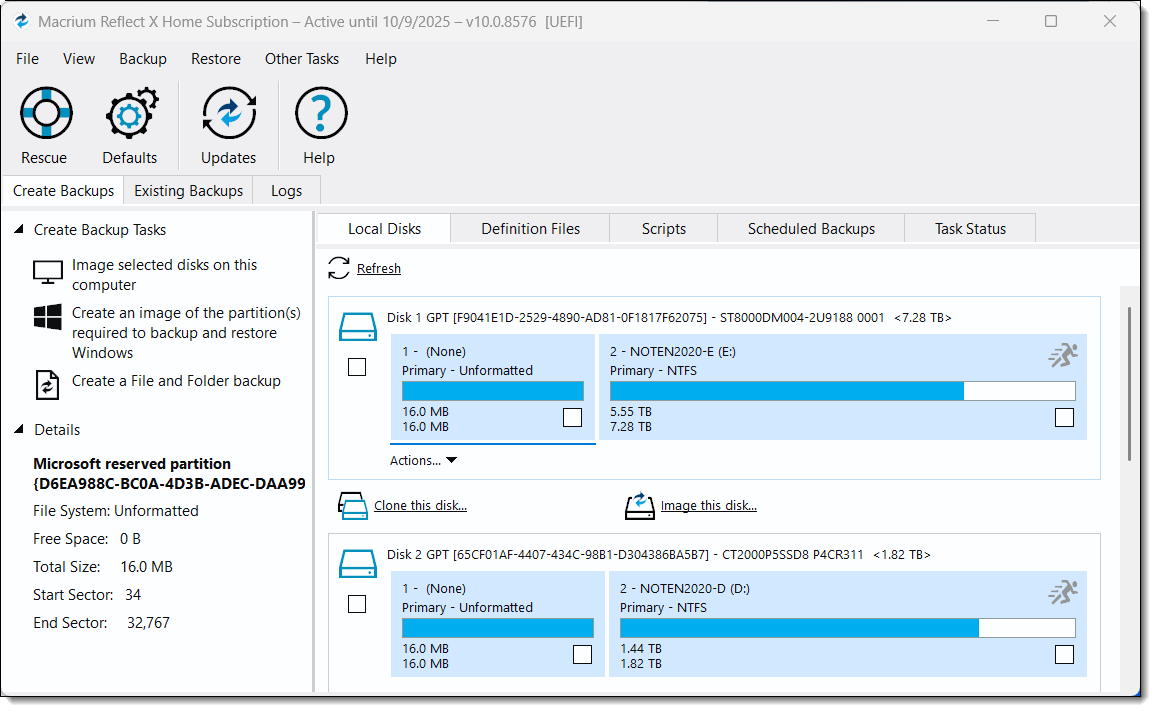Screen dimensions: 1156x712
Task: Open Help question mark toolbar icon
Action: click(x=320, y=113)
